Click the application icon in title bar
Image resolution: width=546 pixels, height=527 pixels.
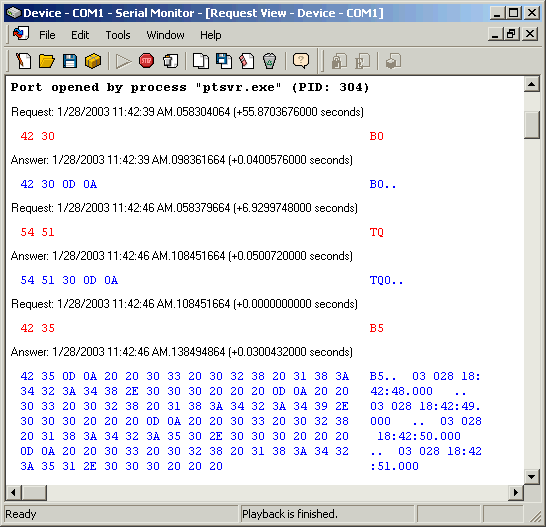[x=14, y=13]
